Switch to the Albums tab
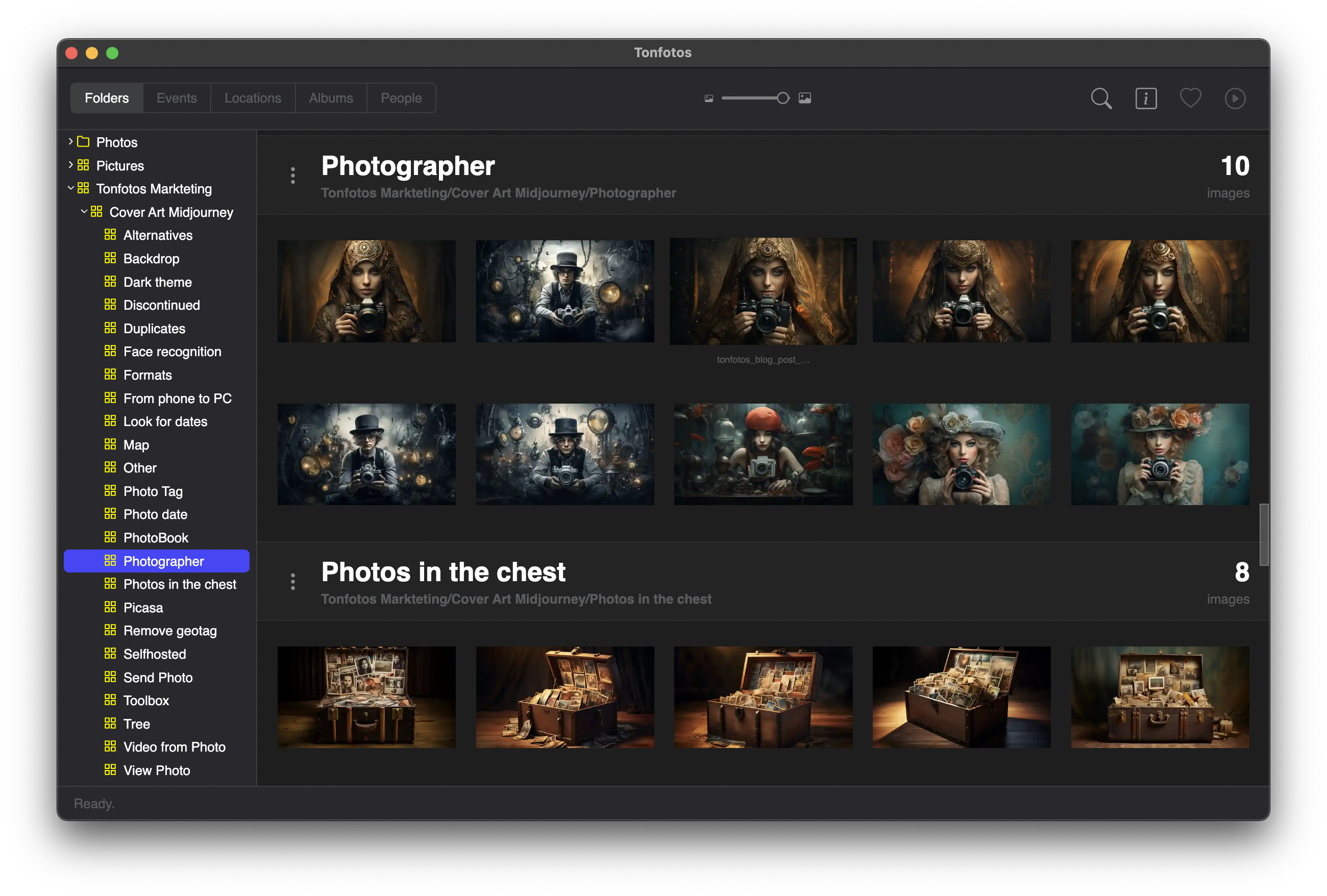 click(331, 98)
